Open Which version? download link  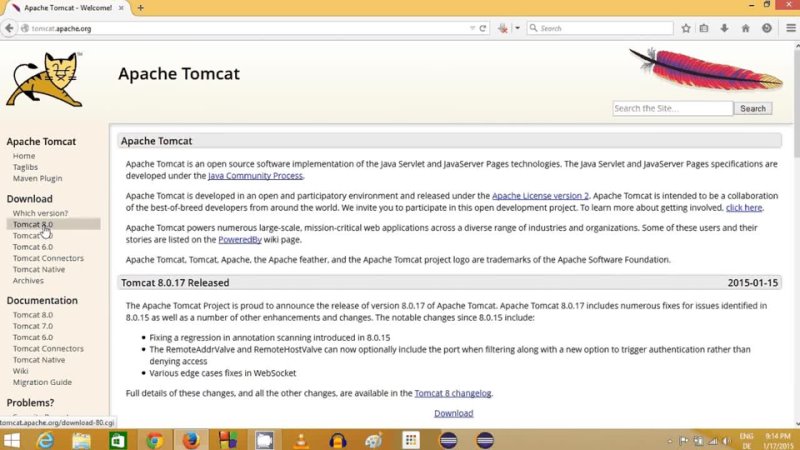(x=40, y=213)
